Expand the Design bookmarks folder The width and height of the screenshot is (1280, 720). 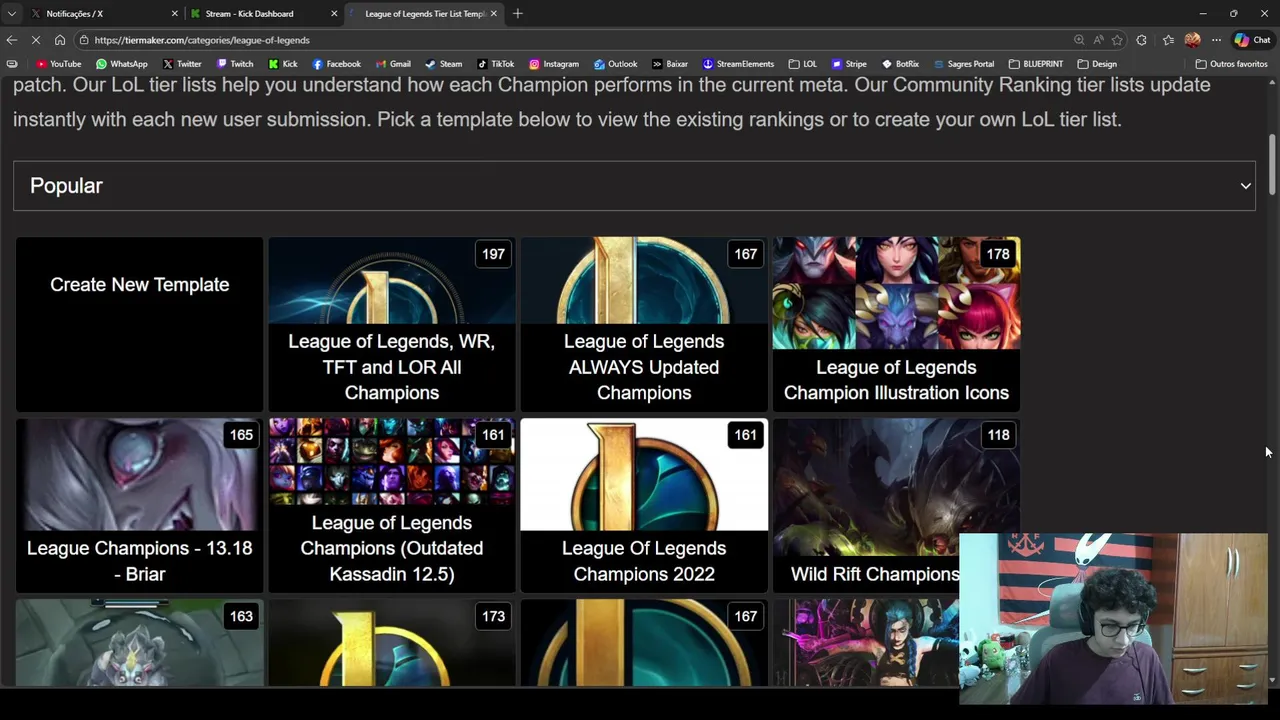(x=1097, y=64)
